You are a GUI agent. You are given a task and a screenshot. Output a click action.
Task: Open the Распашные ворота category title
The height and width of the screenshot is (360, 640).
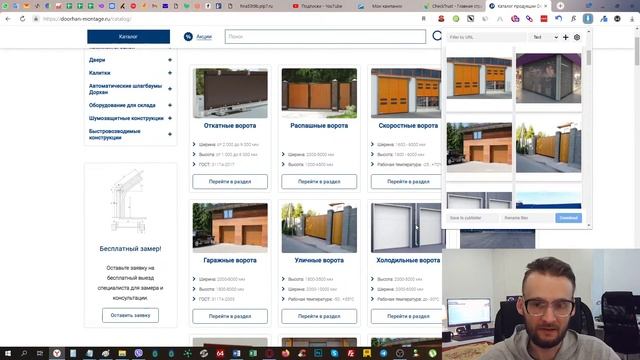(319, 126)
